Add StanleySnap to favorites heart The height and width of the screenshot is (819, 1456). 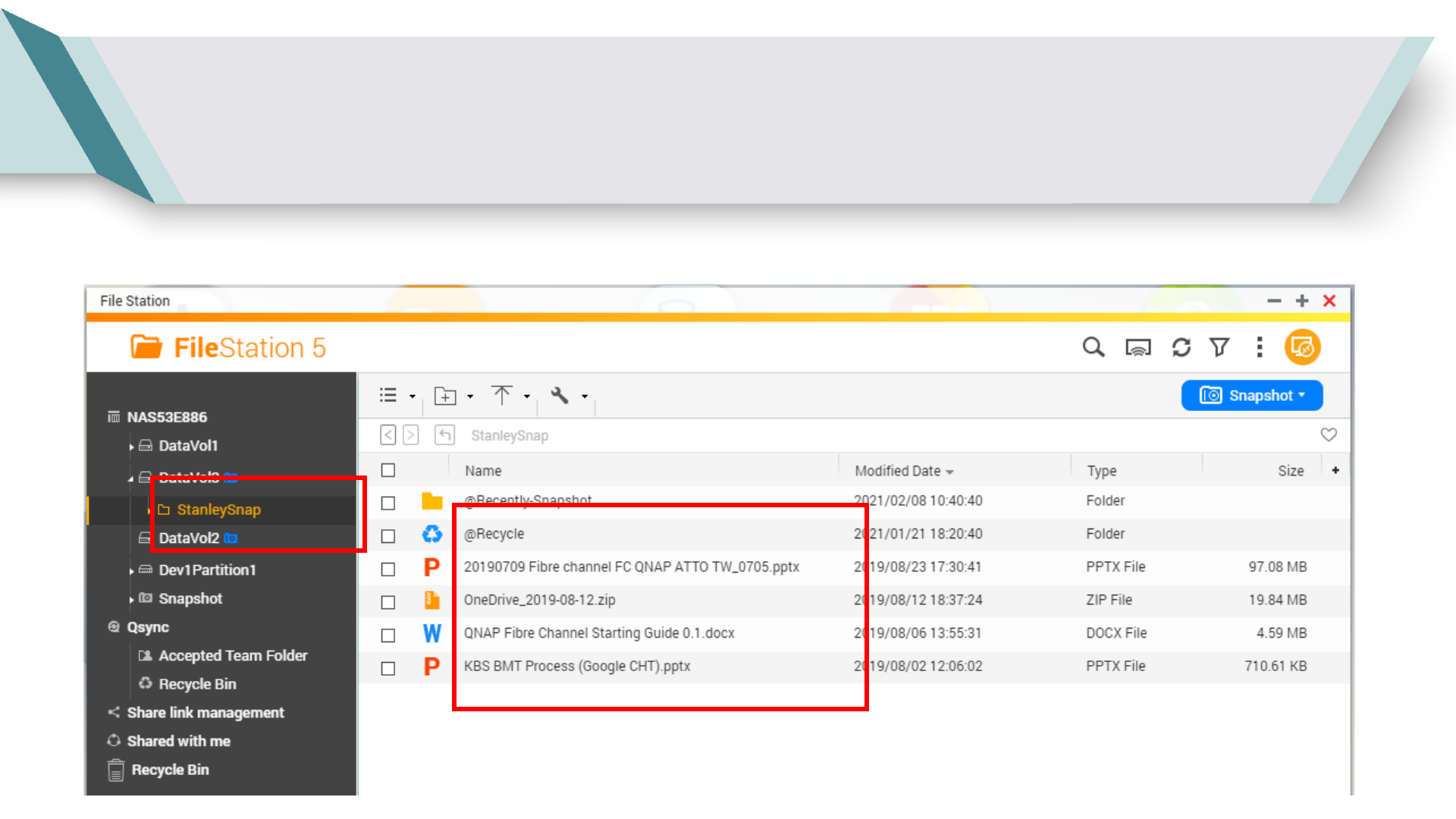click(x=1329, y=435)
